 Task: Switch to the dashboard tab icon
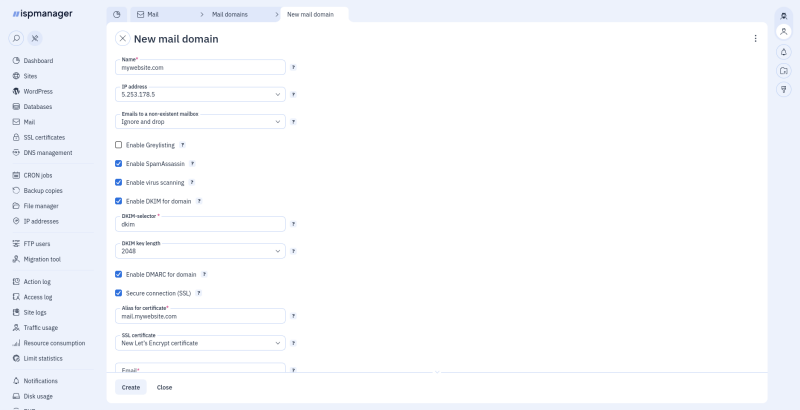pyautogui.click(x=116, y=14)
